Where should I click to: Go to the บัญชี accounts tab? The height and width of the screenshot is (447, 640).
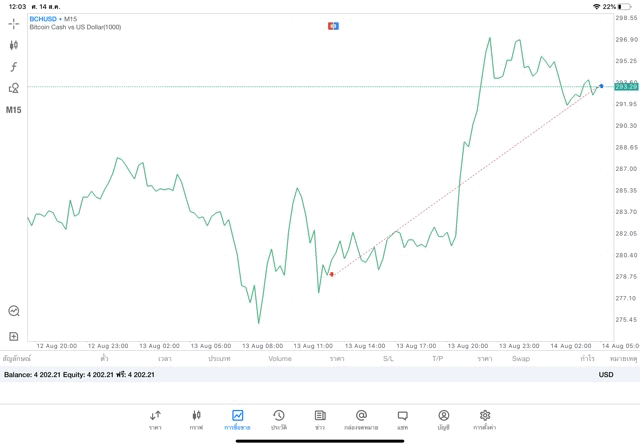click(x=443, y=419)
